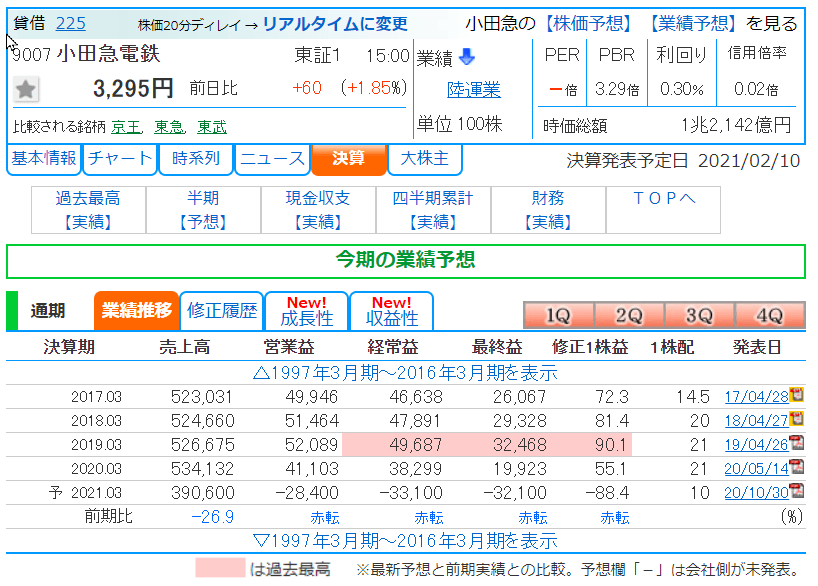Click the 4Q quarter button

769,316
